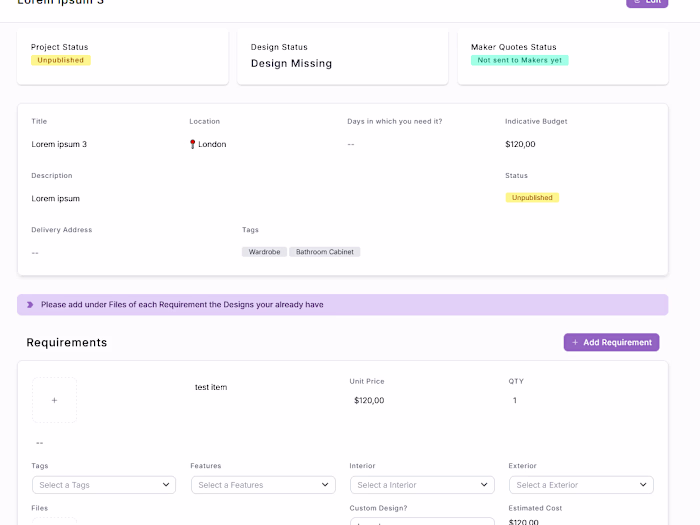Click the red location pin beside London
700x525 pixels.
coord(192,144)
